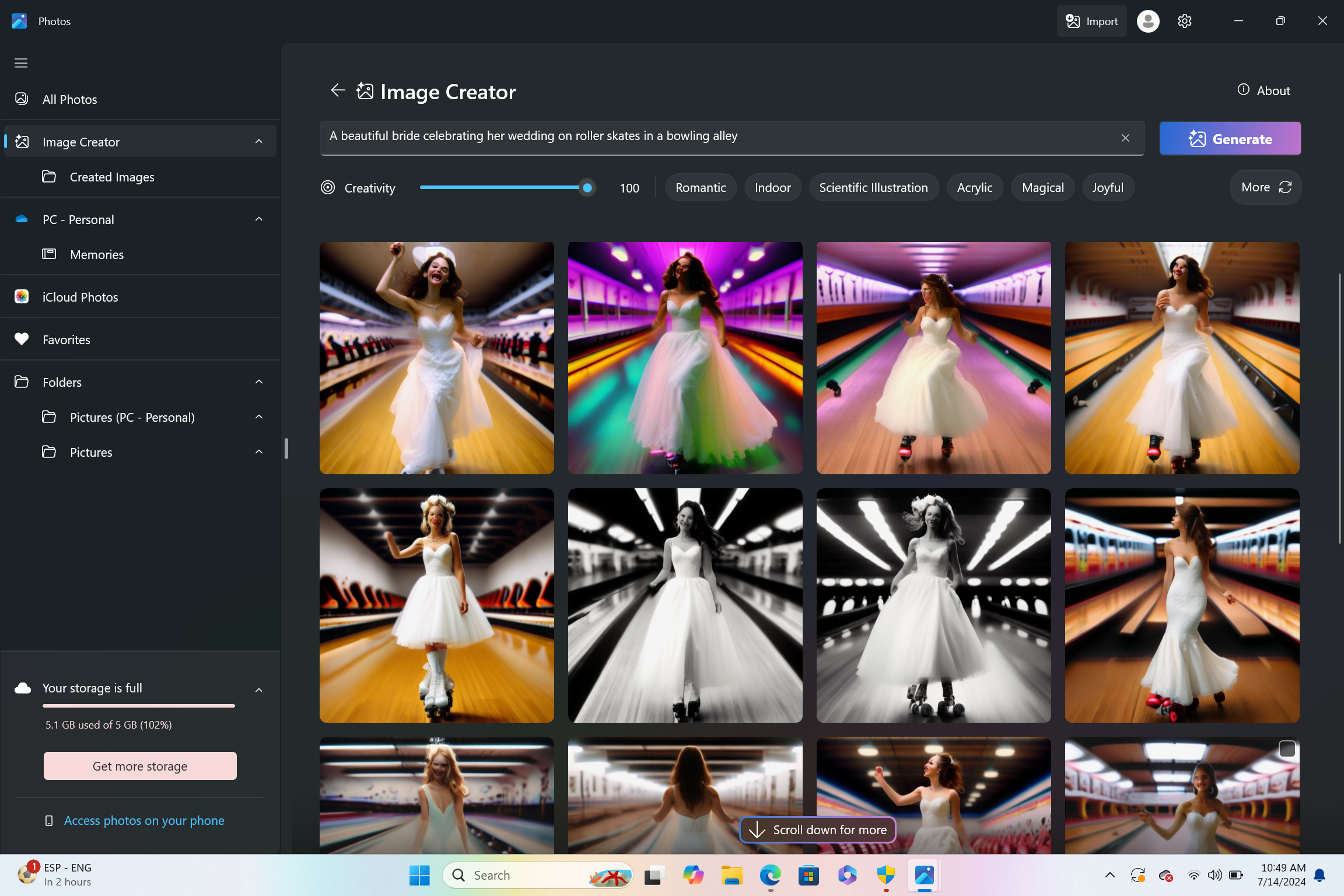Open the About info panel
Viewport: 1344px width, 896px height.
[1263, 90]
